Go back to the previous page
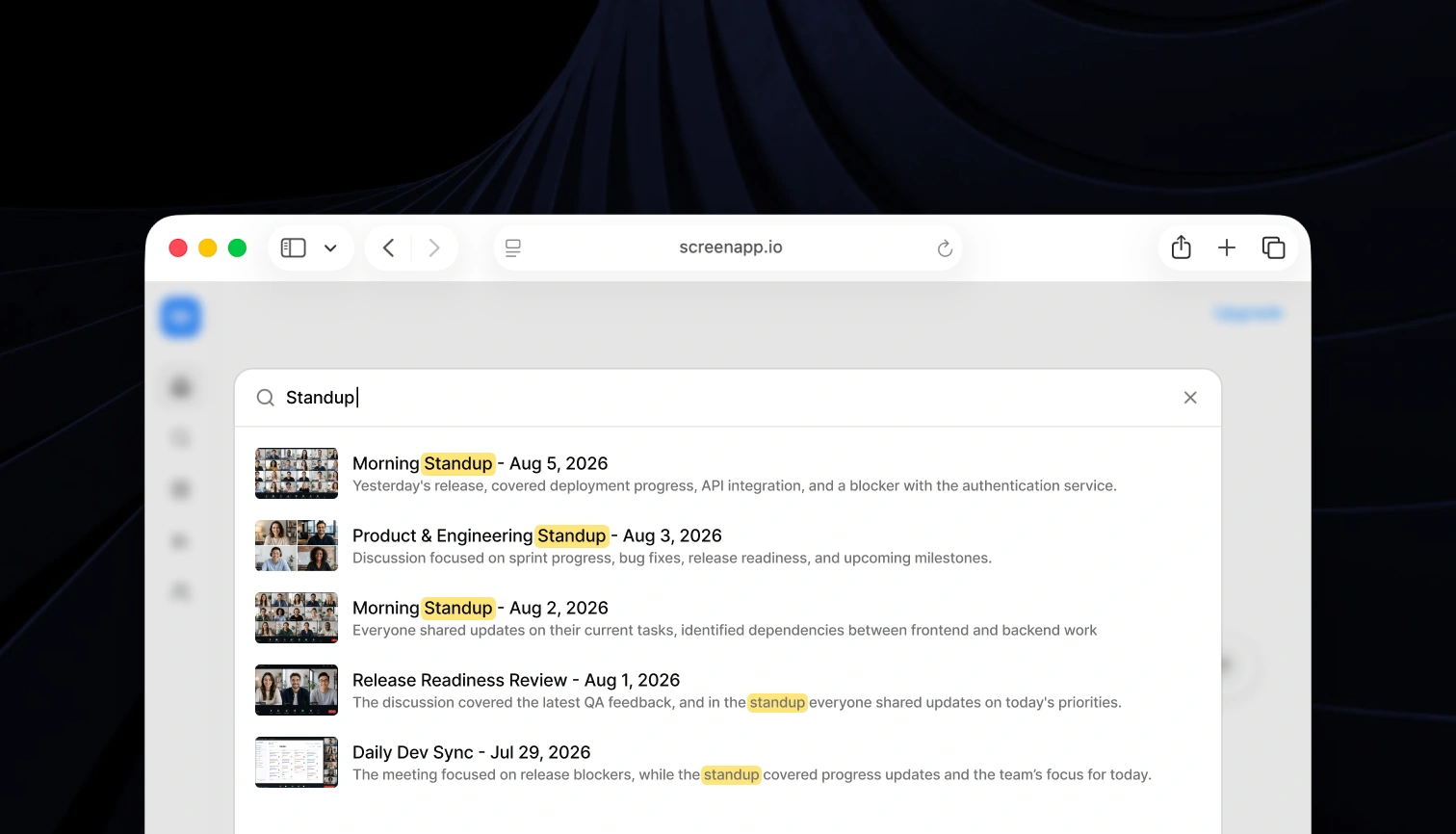Screen dimensions: 1456x834 [x=388, y=248]
